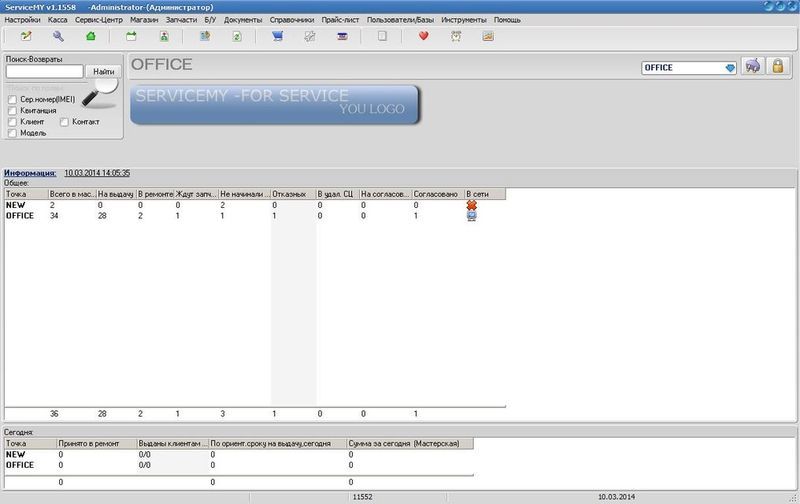
Task: Select the NEW row in Сегодня table
Action: pyautogui.click(x=239, y=455)
